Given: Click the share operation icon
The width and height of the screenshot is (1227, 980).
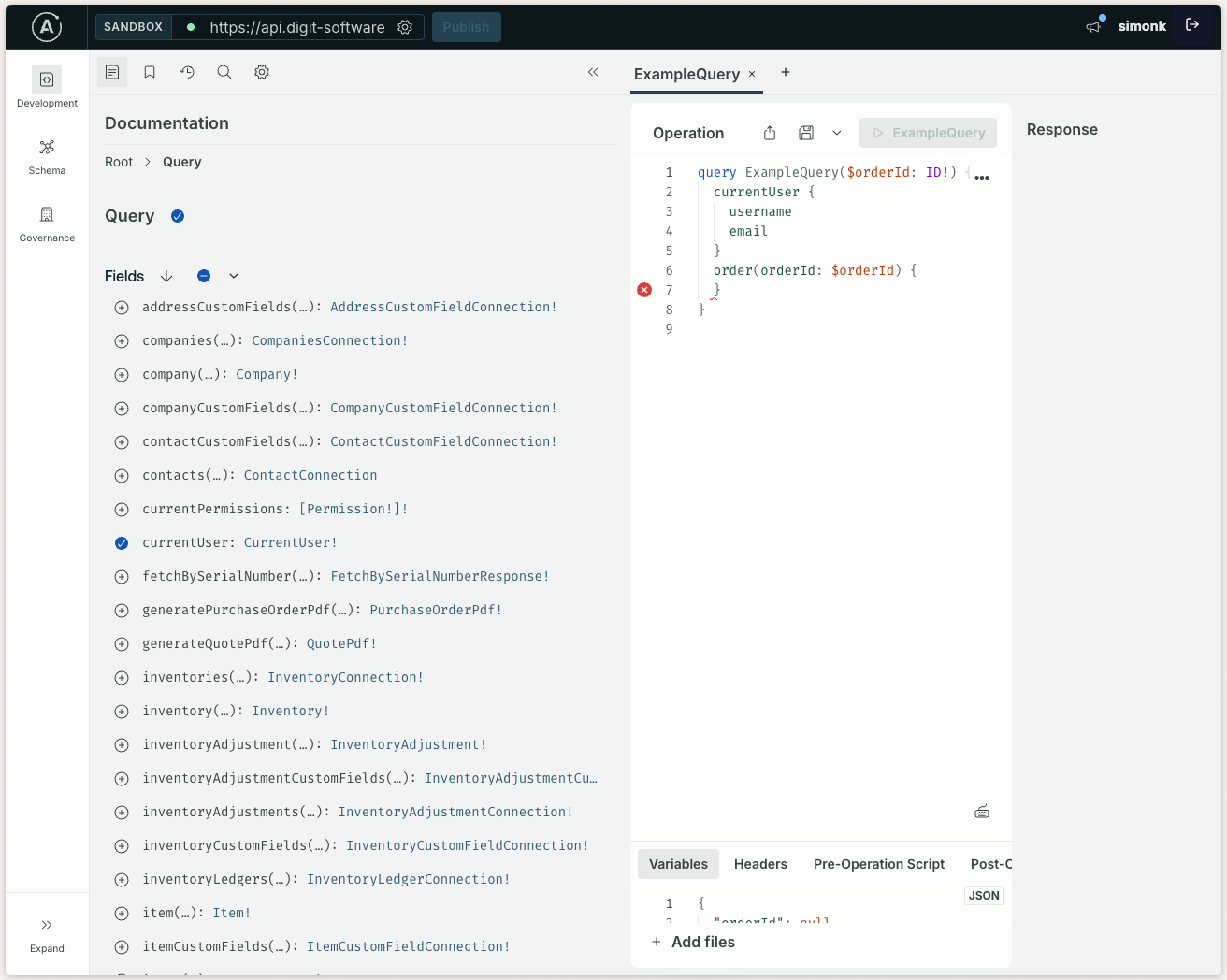Looking at the screenshot, I should click(x=770, y=133).
